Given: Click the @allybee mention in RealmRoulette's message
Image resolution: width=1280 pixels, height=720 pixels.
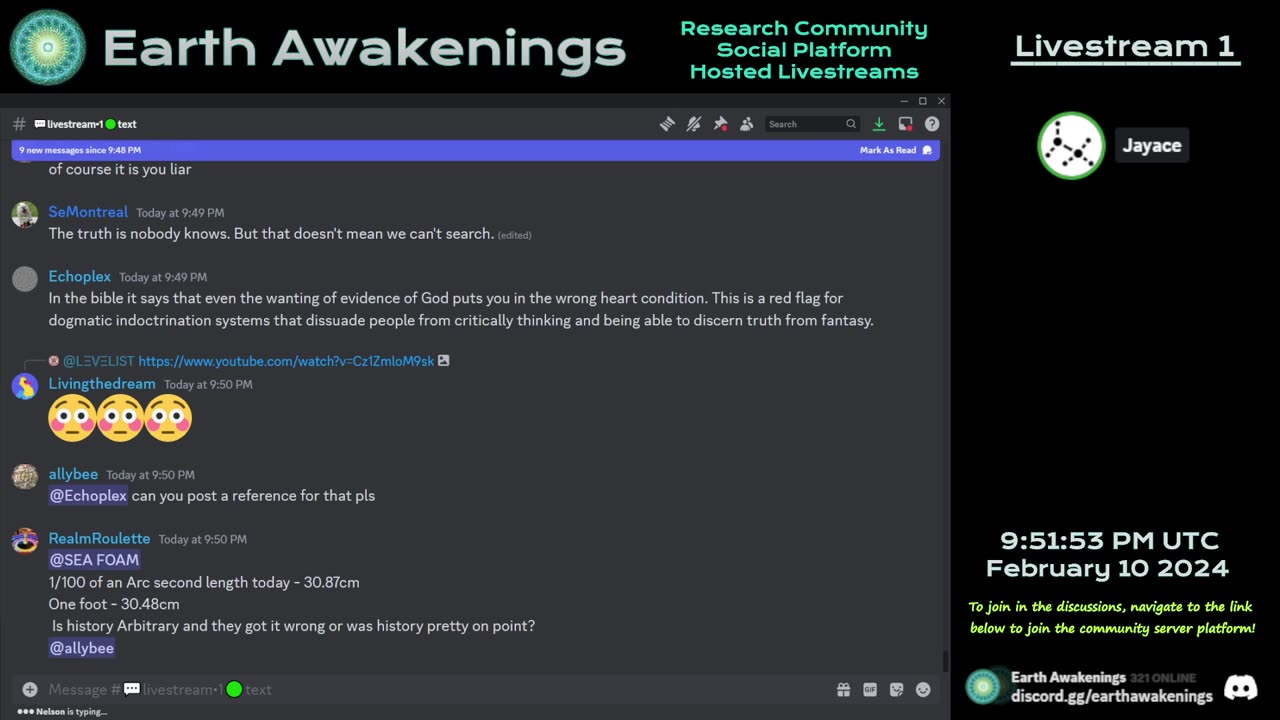Looking at the screenshot, I should coord(81,648).
